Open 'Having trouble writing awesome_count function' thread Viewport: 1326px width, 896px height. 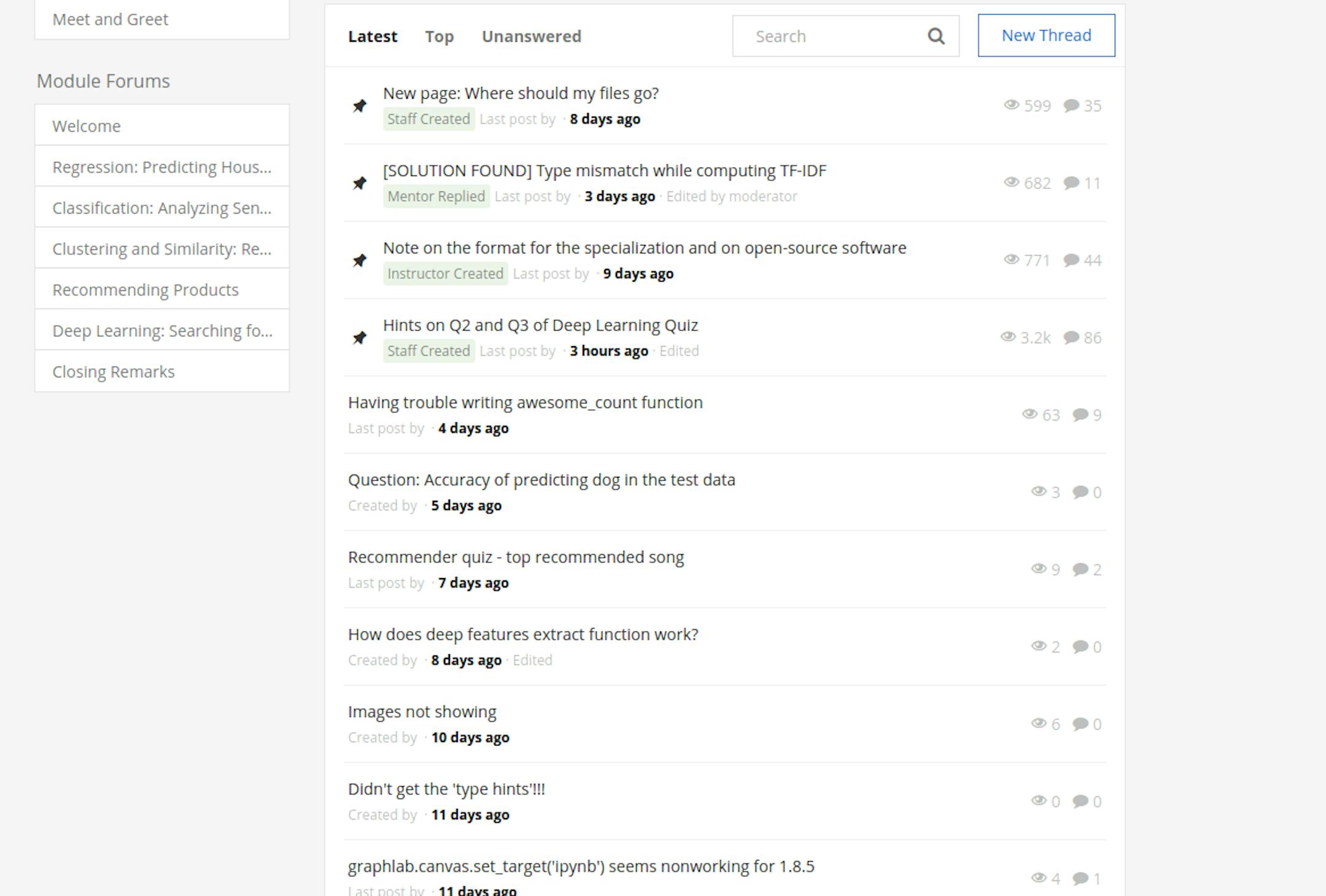pyautogui.click(x=525, y=403)
